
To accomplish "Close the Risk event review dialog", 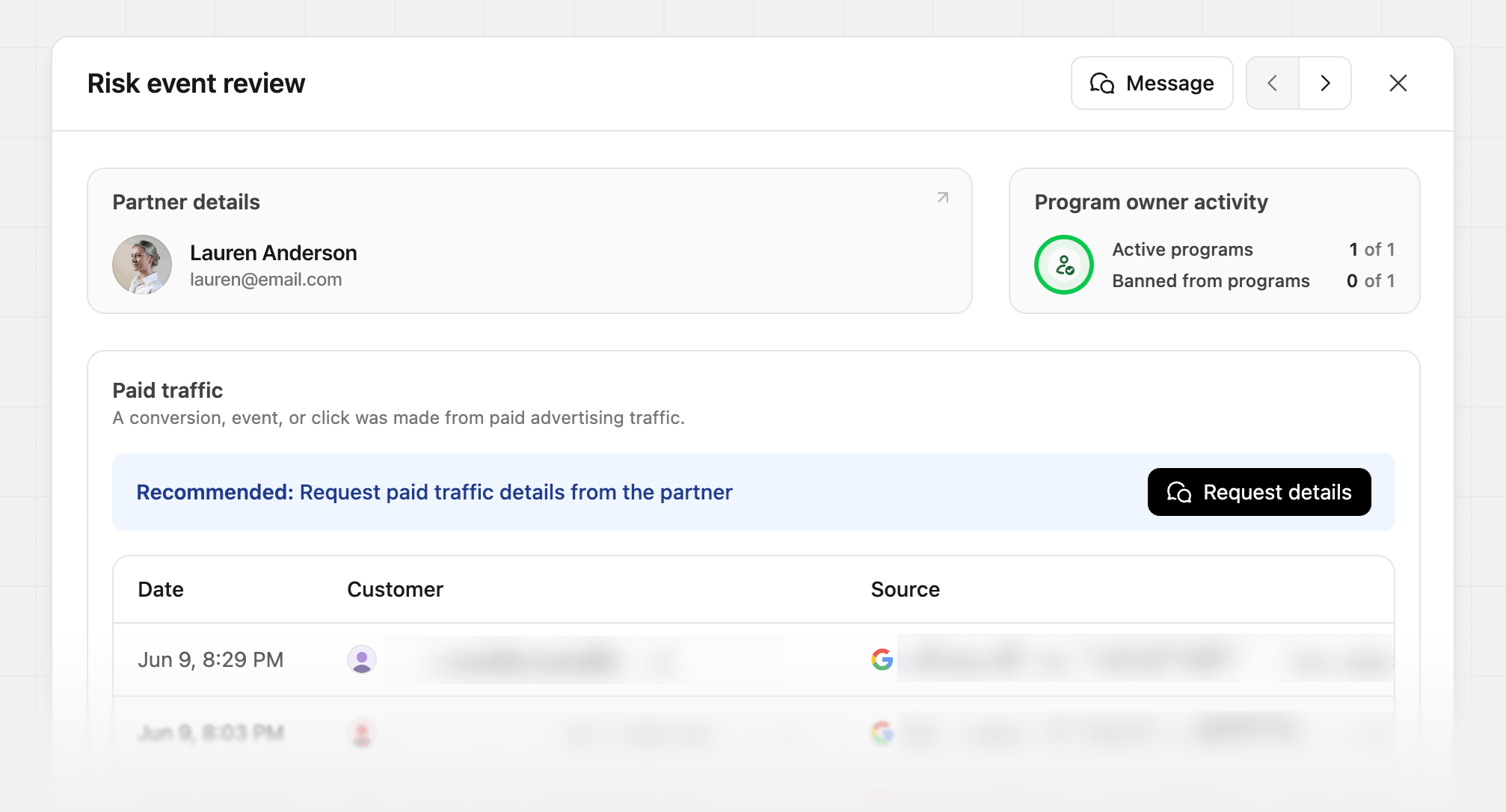I will click(1398, 83).
